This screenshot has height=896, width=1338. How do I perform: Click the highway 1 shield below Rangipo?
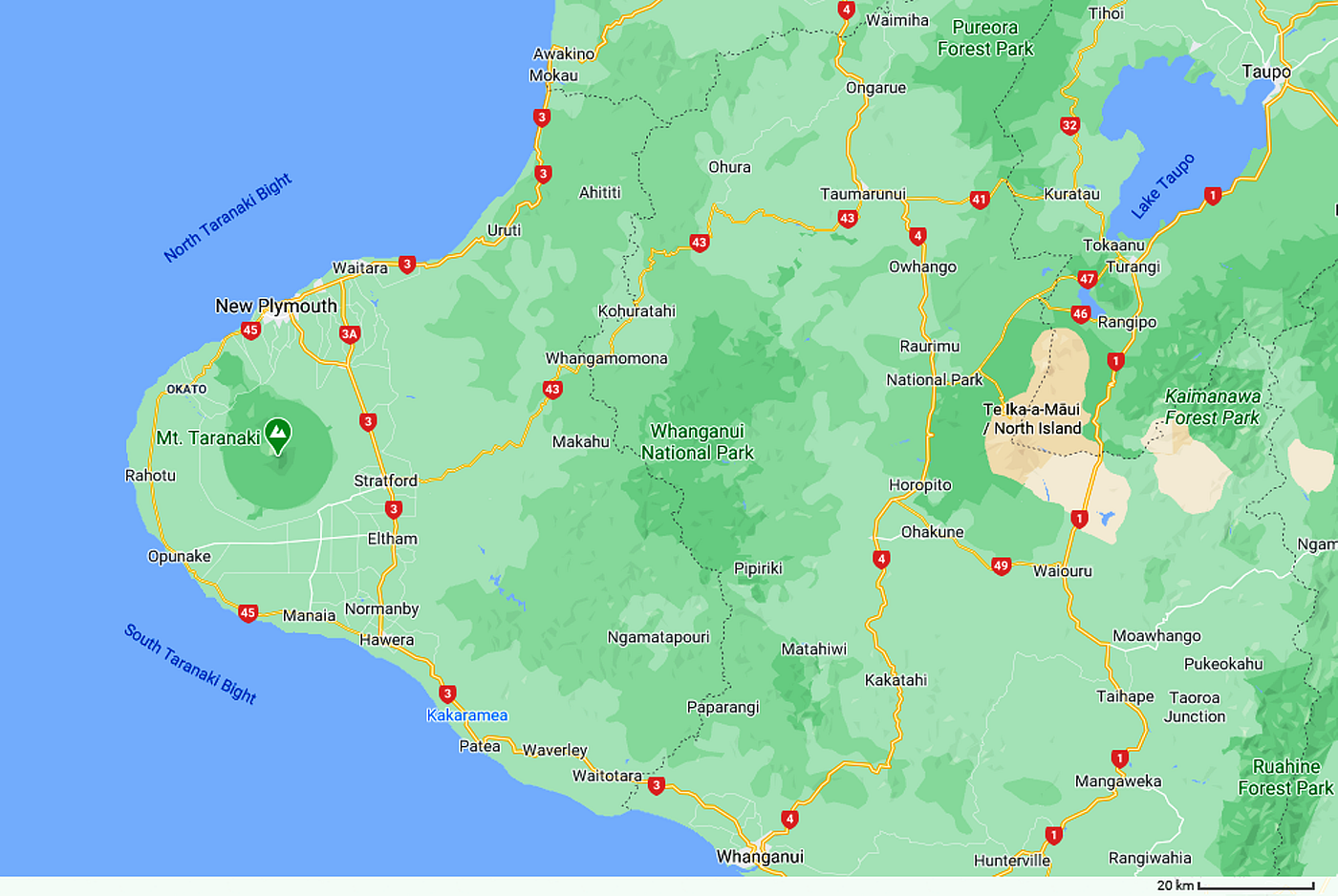(x=1115, y=361)
